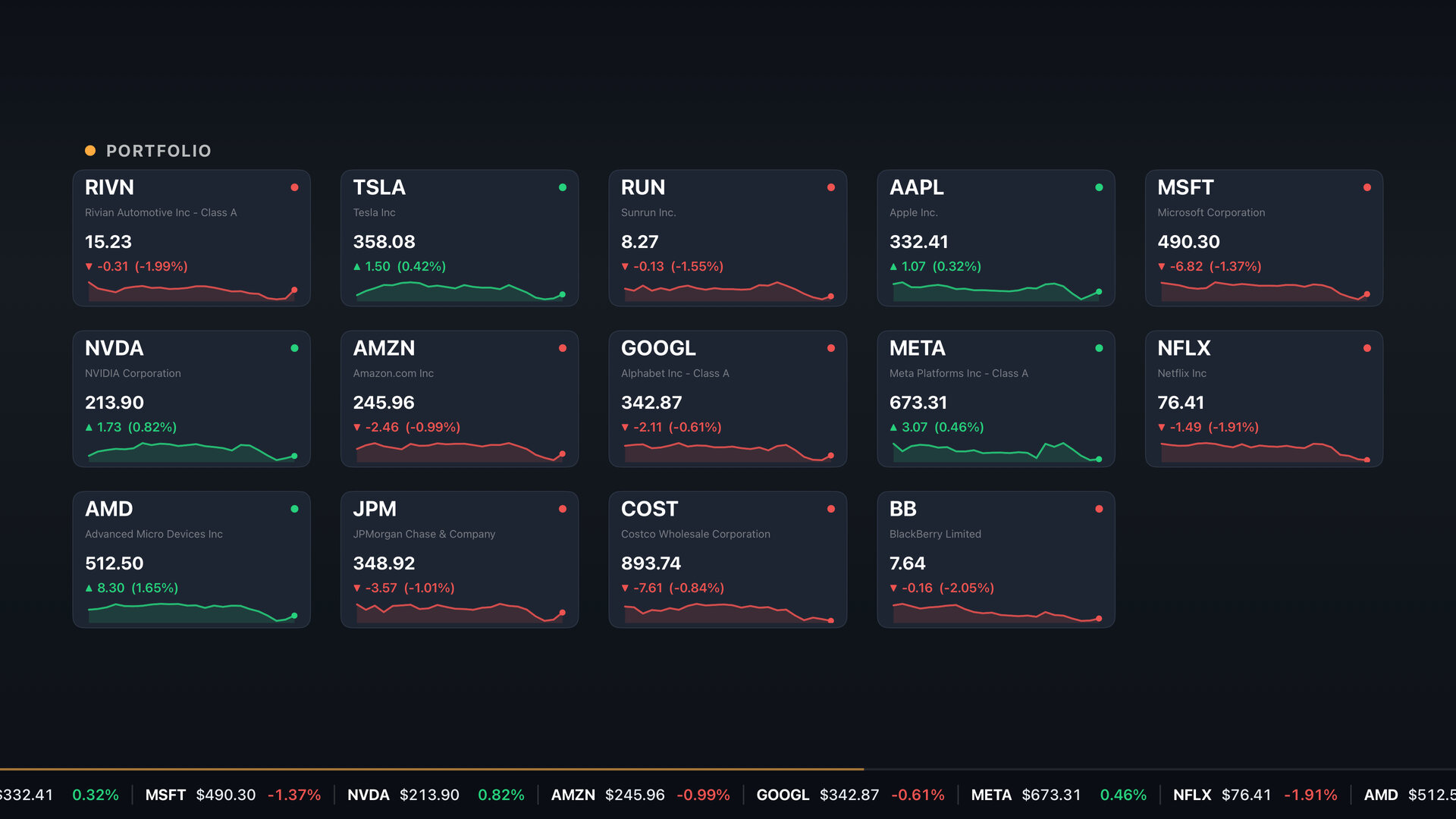Click the NFLX card price 76.41
The width and height of the screenshot is (1456, 819).
coord(1181,403)
